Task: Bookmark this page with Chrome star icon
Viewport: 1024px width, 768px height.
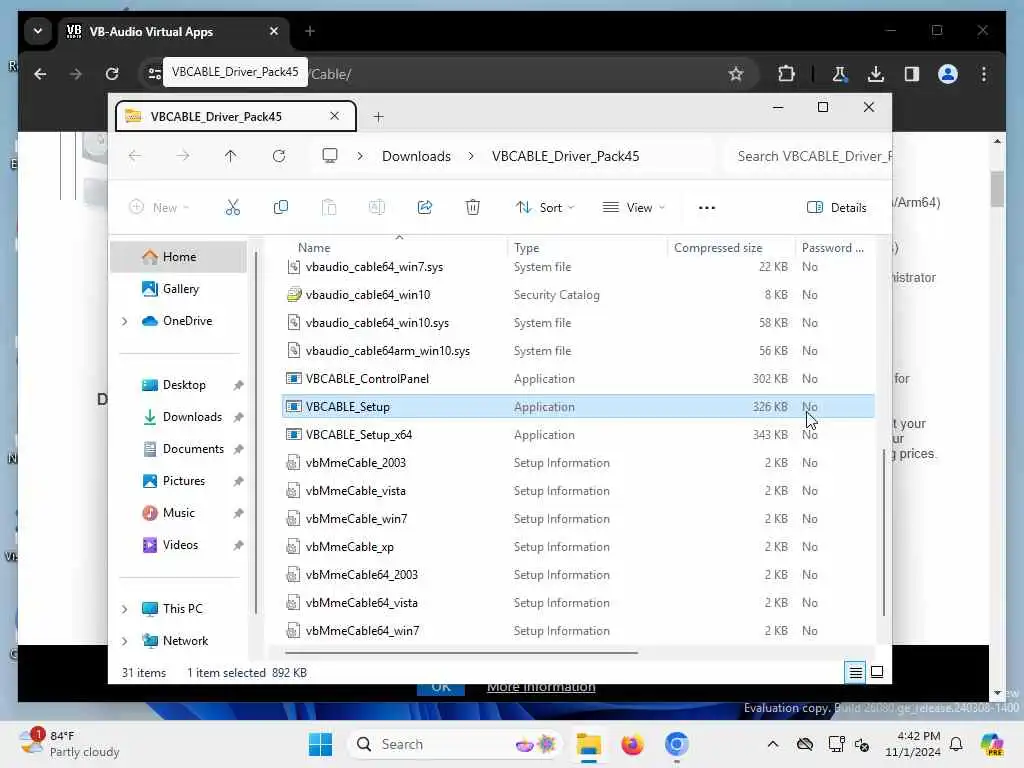Action: tap(736, 74)
